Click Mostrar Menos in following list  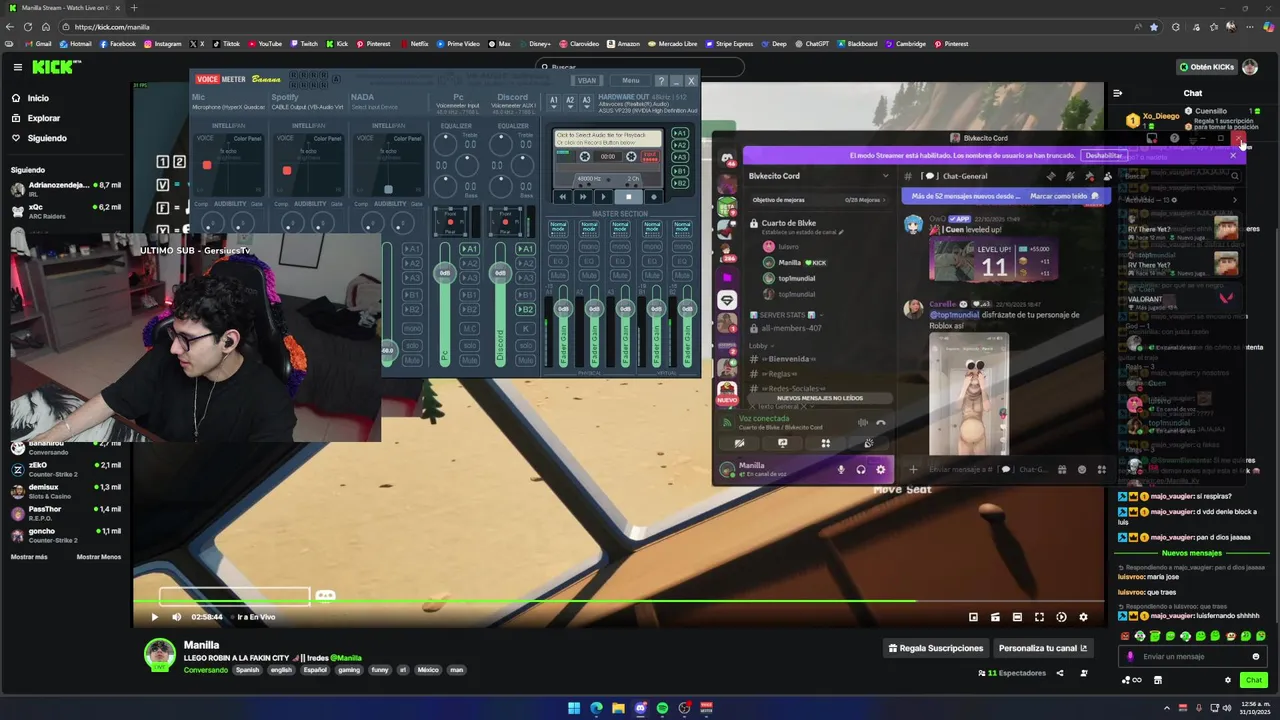pyautogui.click(x=99, y=557)
